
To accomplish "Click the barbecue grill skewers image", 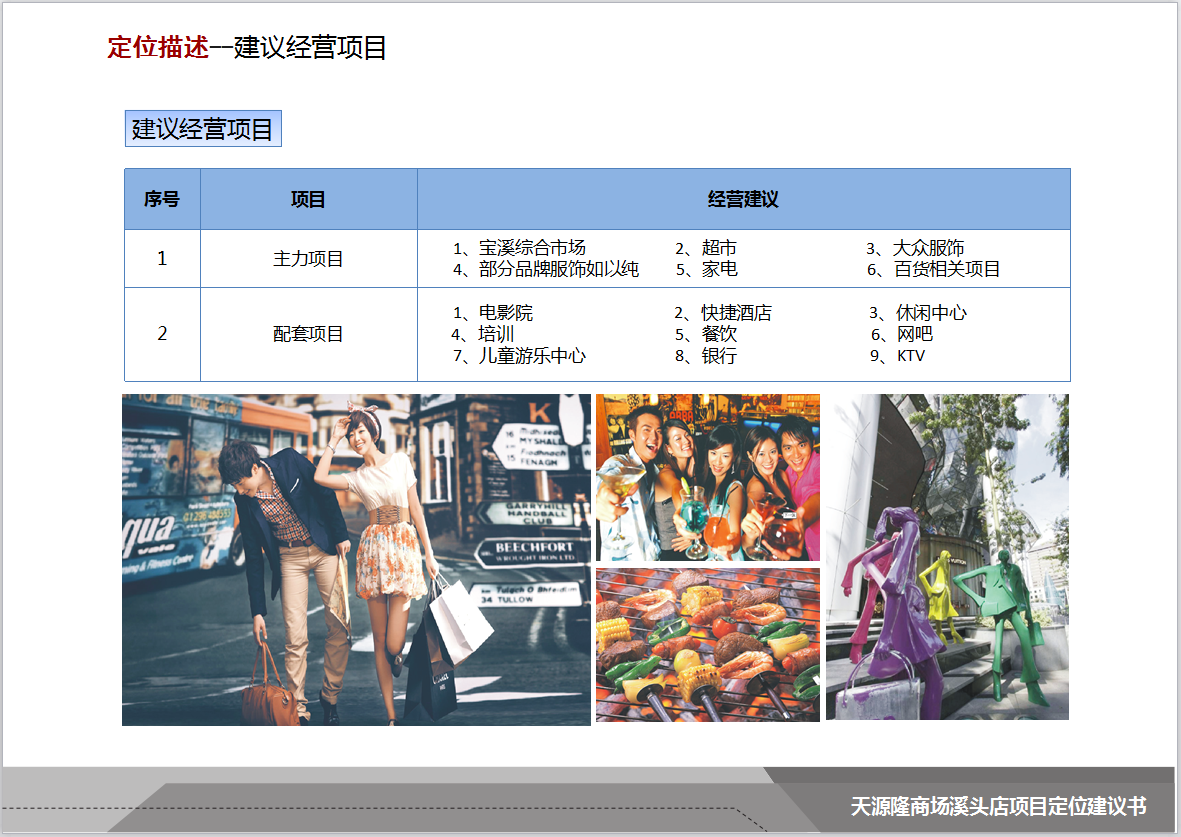I will coord(707,645).
